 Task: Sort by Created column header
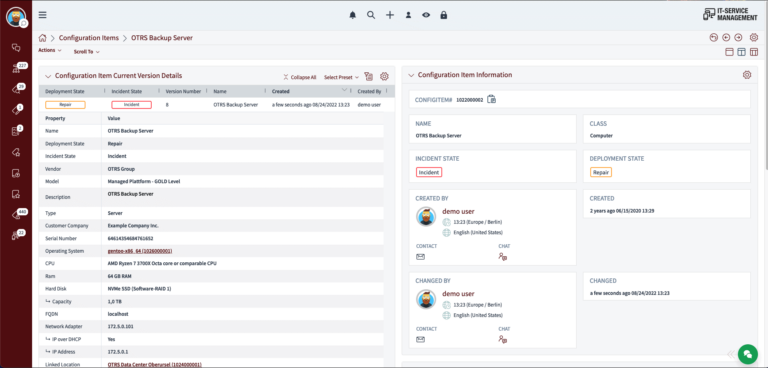point(281,91)
